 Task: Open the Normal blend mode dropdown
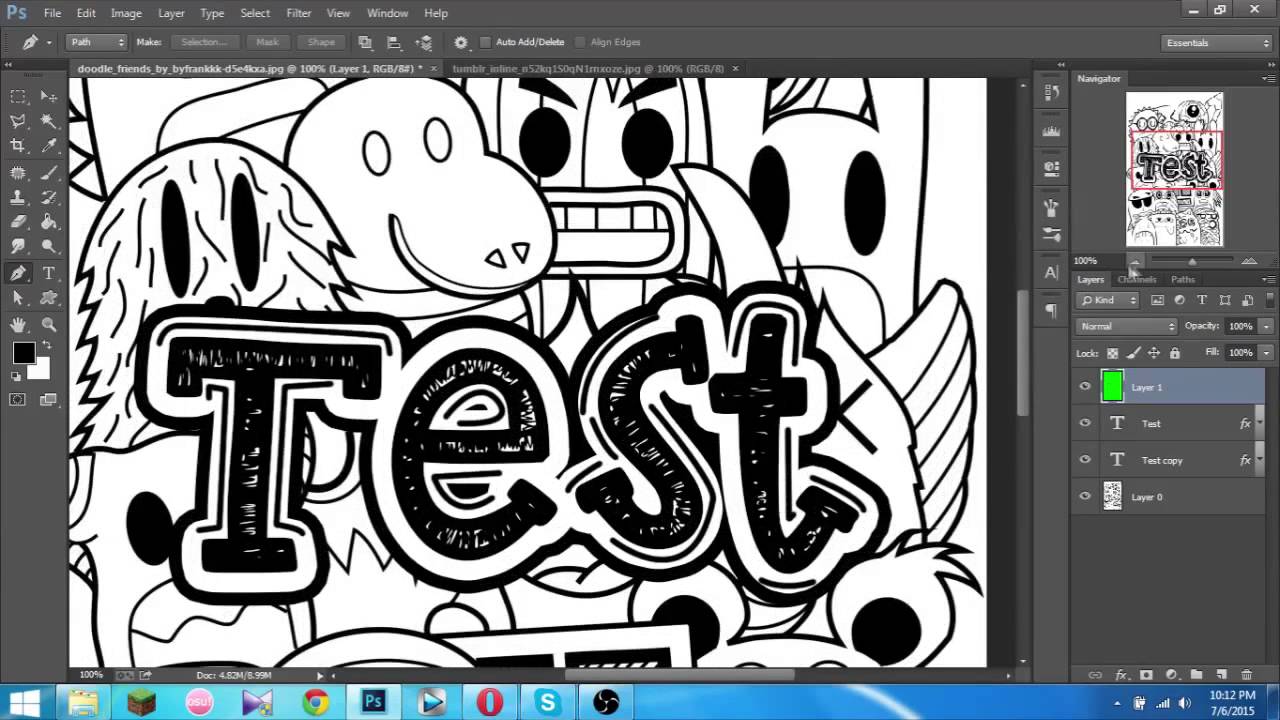coord(1127,326)
